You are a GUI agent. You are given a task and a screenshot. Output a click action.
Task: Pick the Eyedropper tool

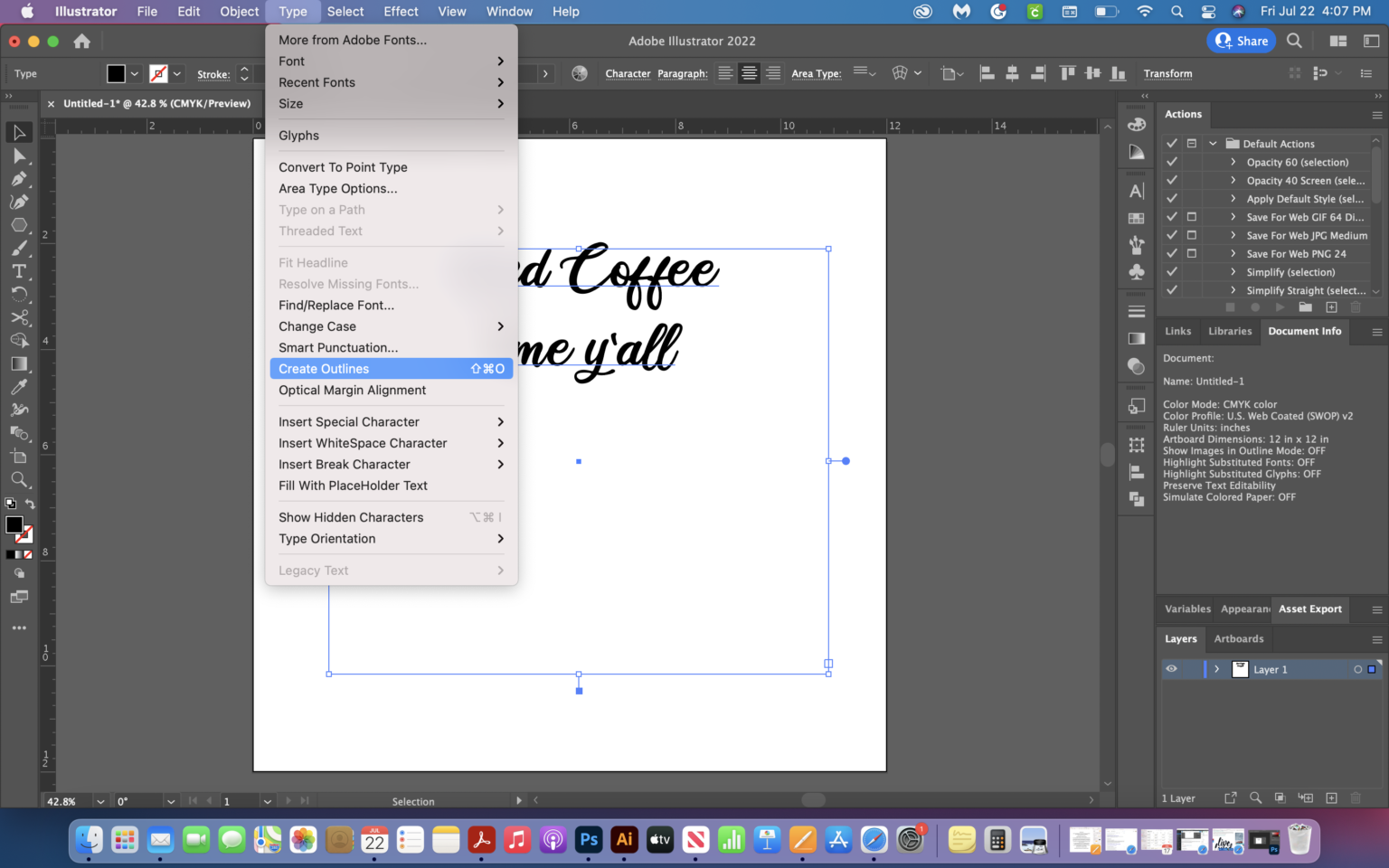click(x=20, y=386)
